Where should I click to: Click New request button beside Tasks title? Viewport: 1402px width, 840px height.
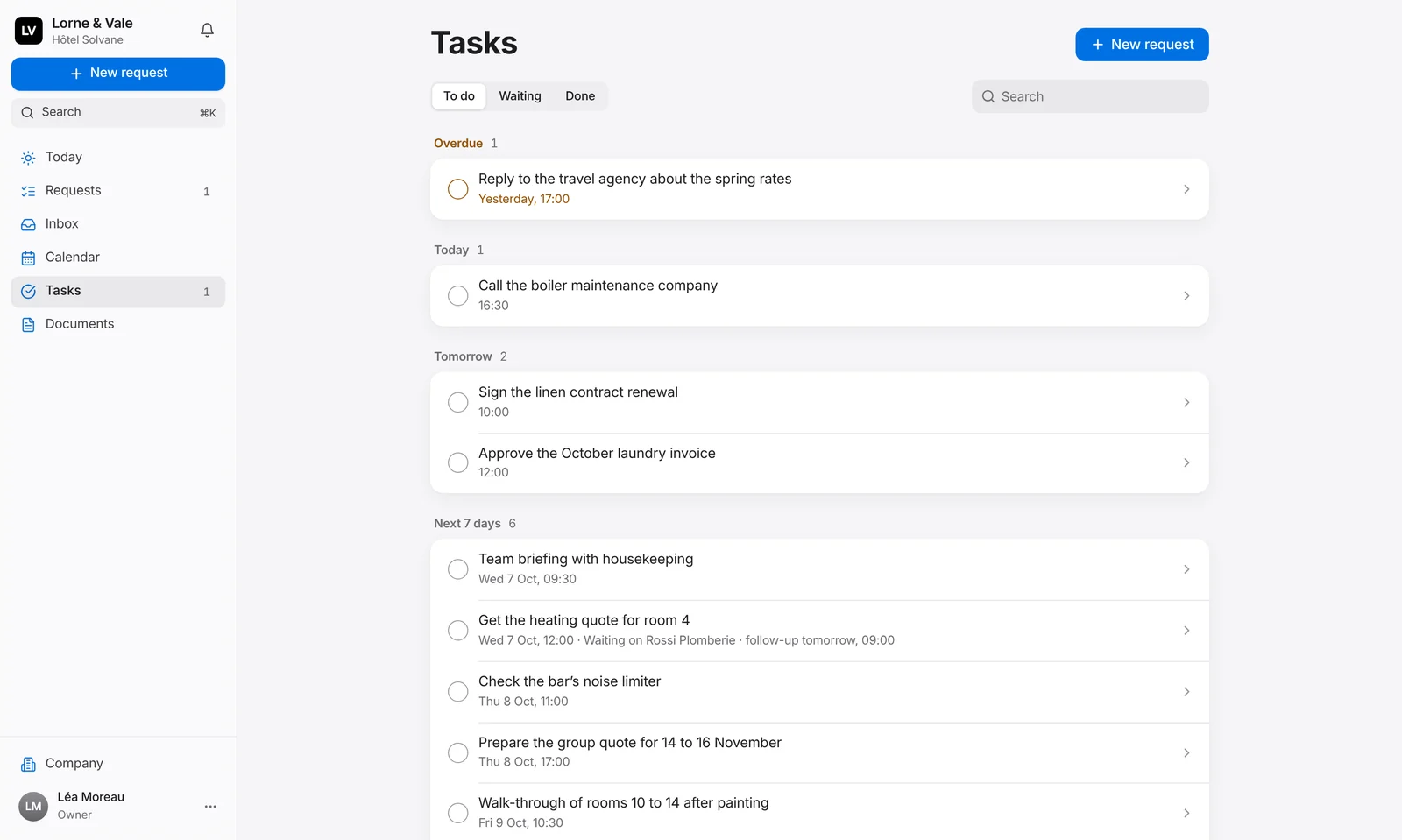point(1142,45)
